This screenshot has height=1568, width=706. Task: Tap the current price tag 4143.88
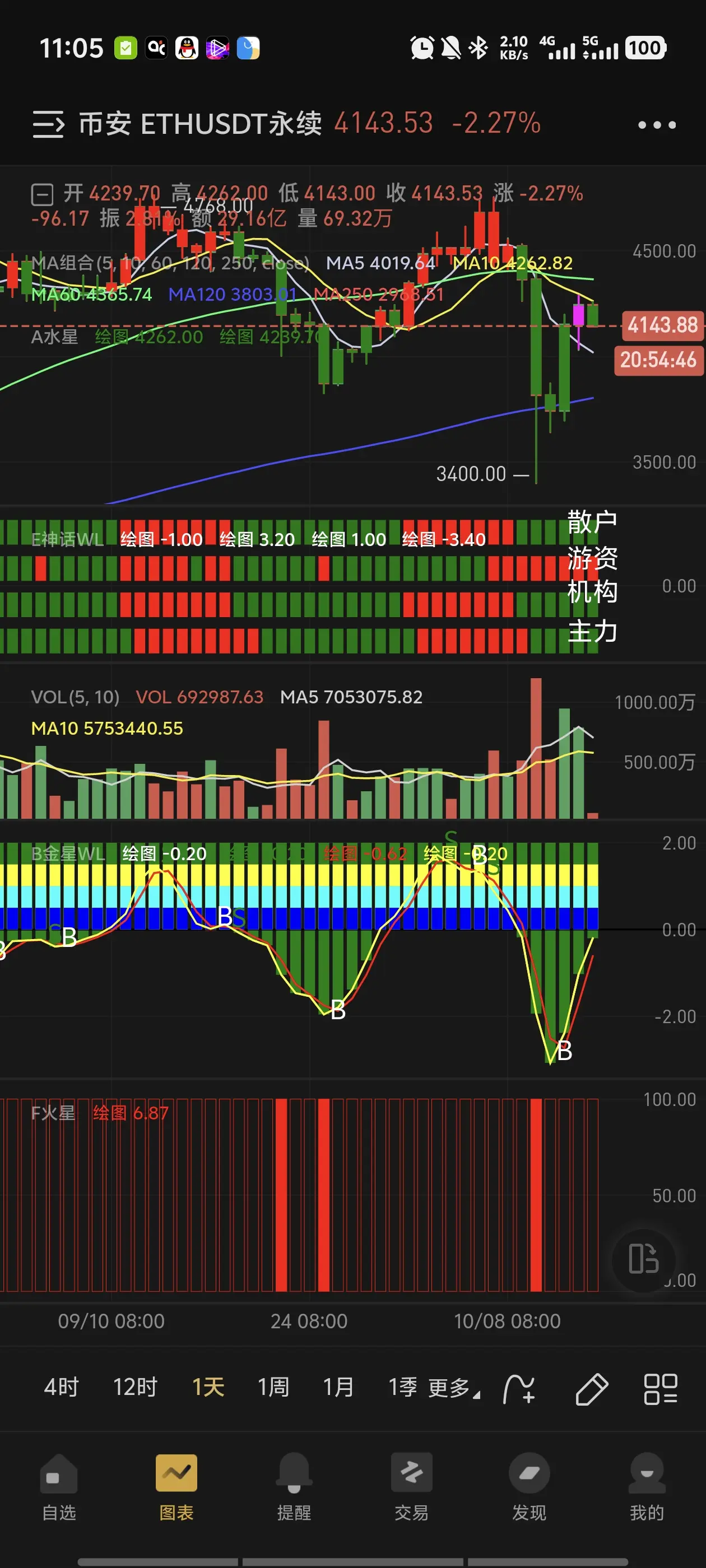(662, 325)
